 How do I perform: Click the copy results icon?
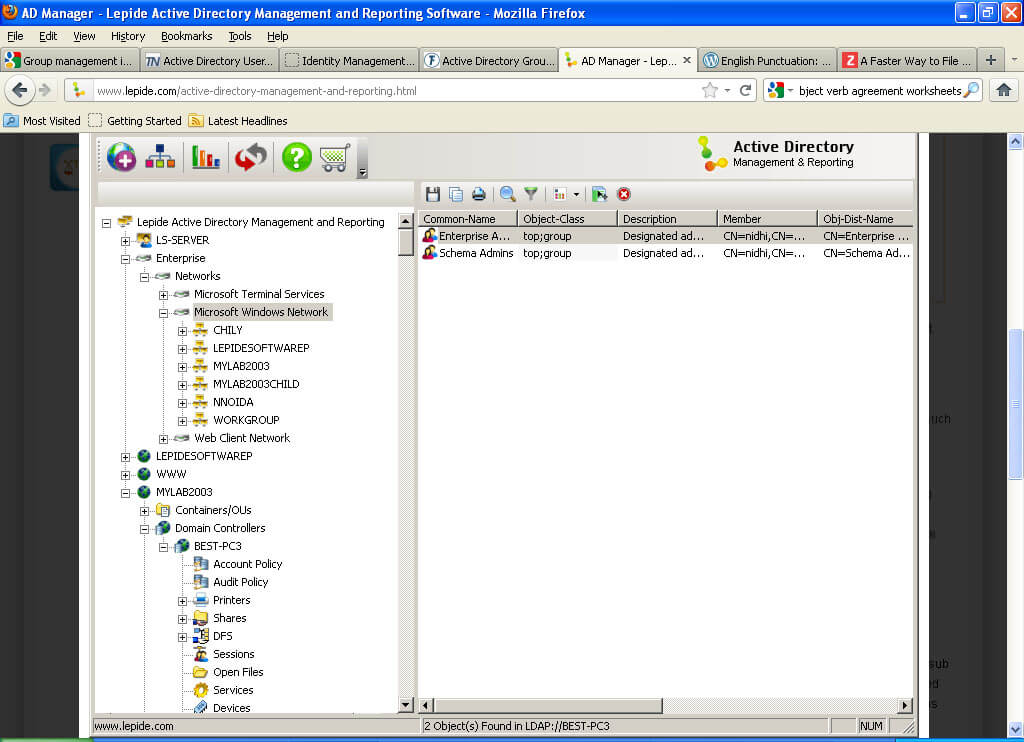click(456, 194)
